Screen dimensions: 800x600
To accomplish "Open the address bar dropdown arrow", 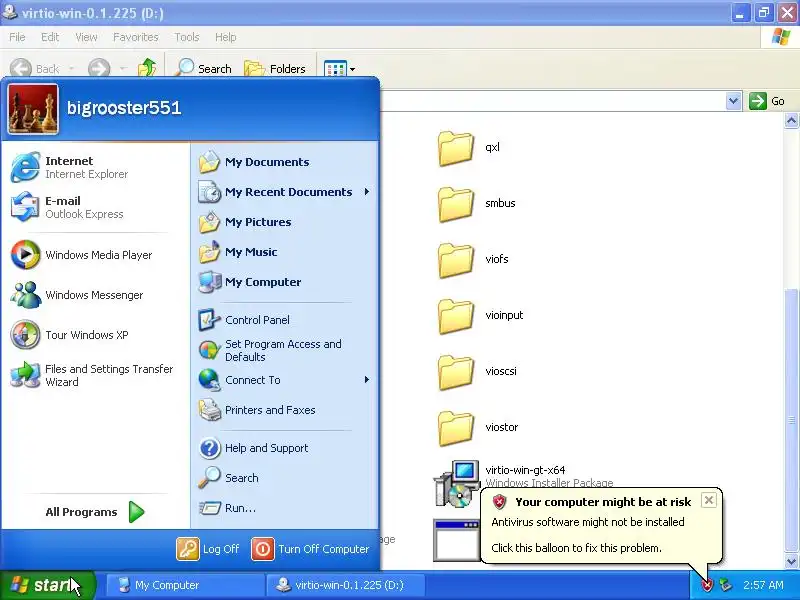I will tap(733, 101).
